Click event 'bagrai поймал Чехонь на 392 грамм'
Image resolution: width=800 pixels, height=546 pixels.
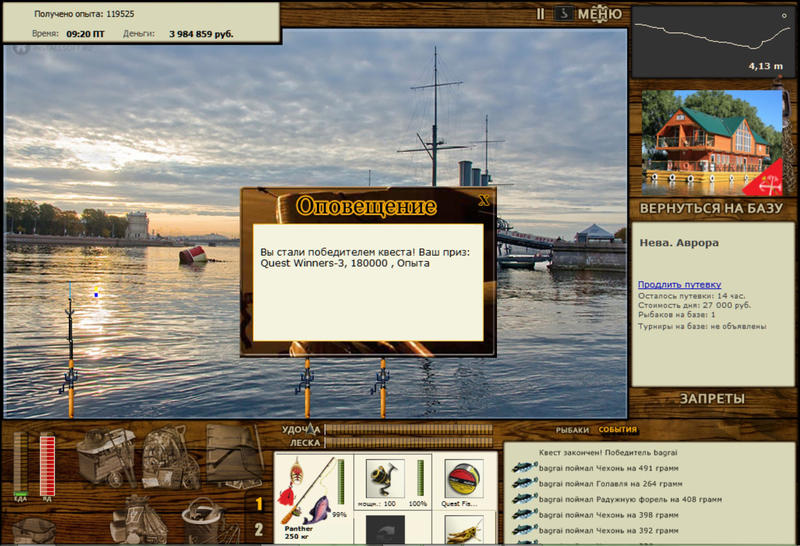coord(608,531)
